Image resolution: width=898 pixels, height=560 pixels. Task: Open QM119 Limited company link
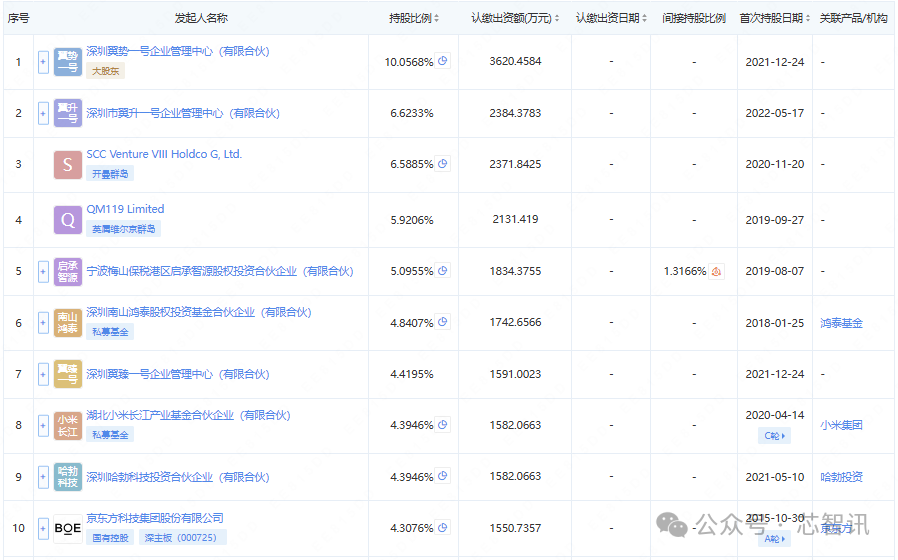[125, 209]
